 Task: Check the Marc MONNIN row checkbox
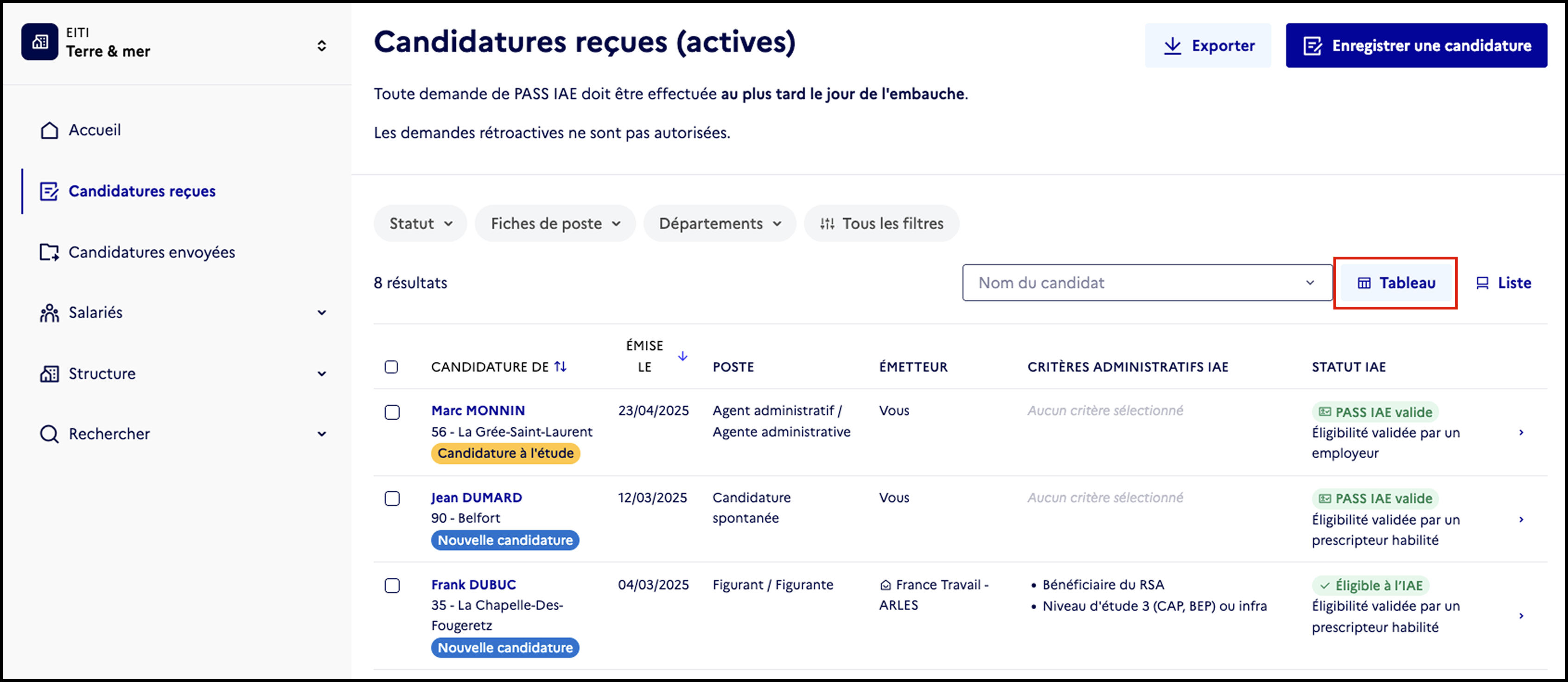(392, 412)
